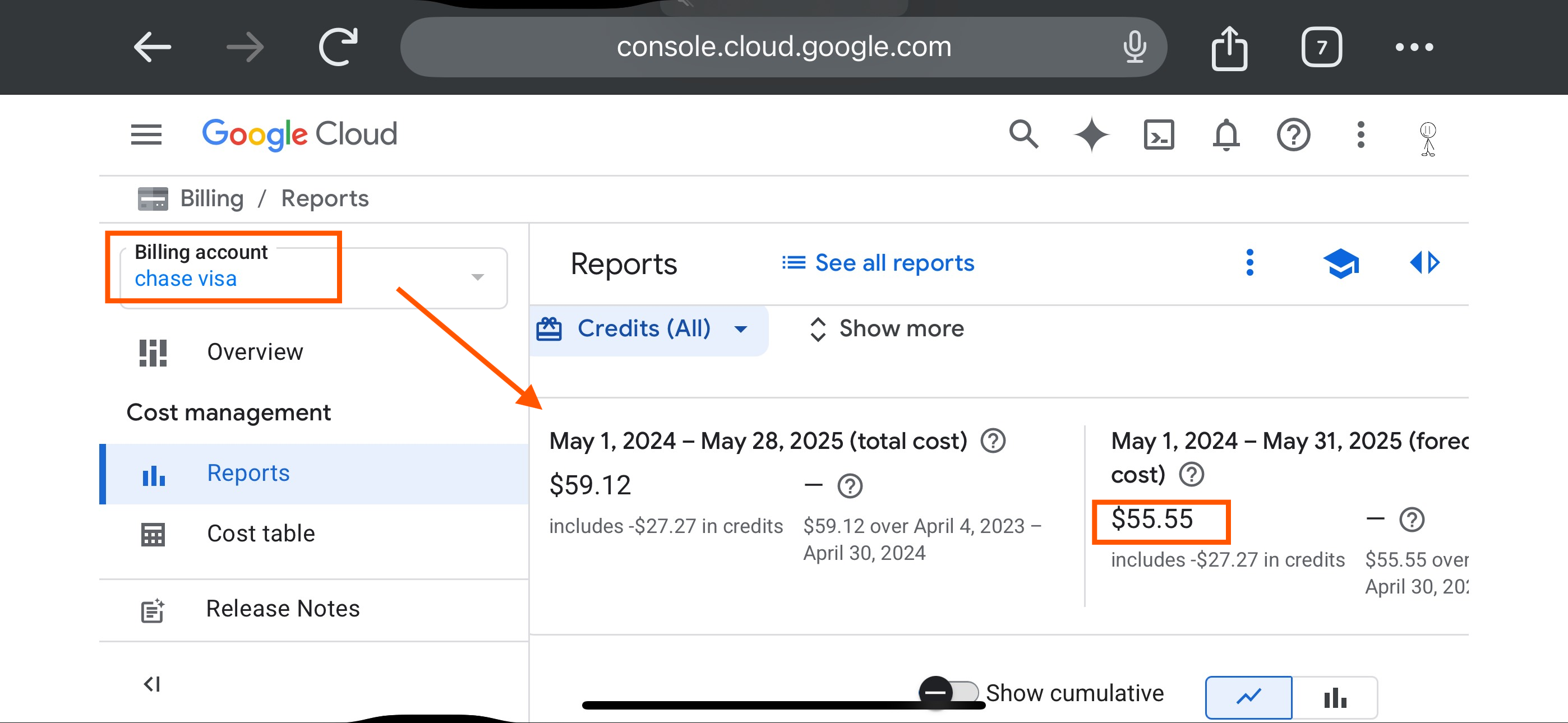Open the Gemini sparkle assistant icon
The width and height of the screenshot is (1568, 723).
pos(1091,135)
